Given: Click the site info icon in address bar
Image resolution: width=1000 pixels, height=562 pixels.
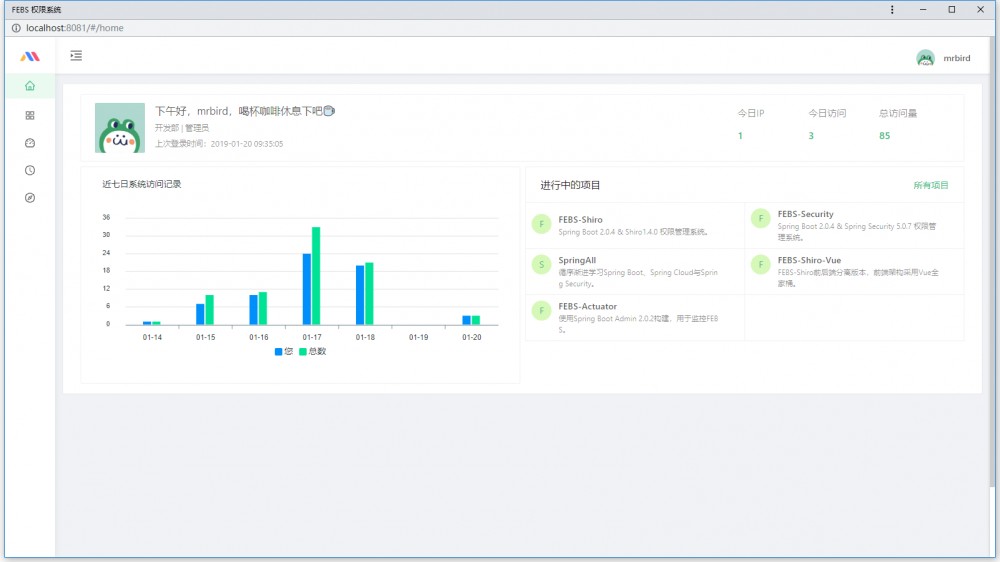Looking at the screenshot, I should coord(16,28).
